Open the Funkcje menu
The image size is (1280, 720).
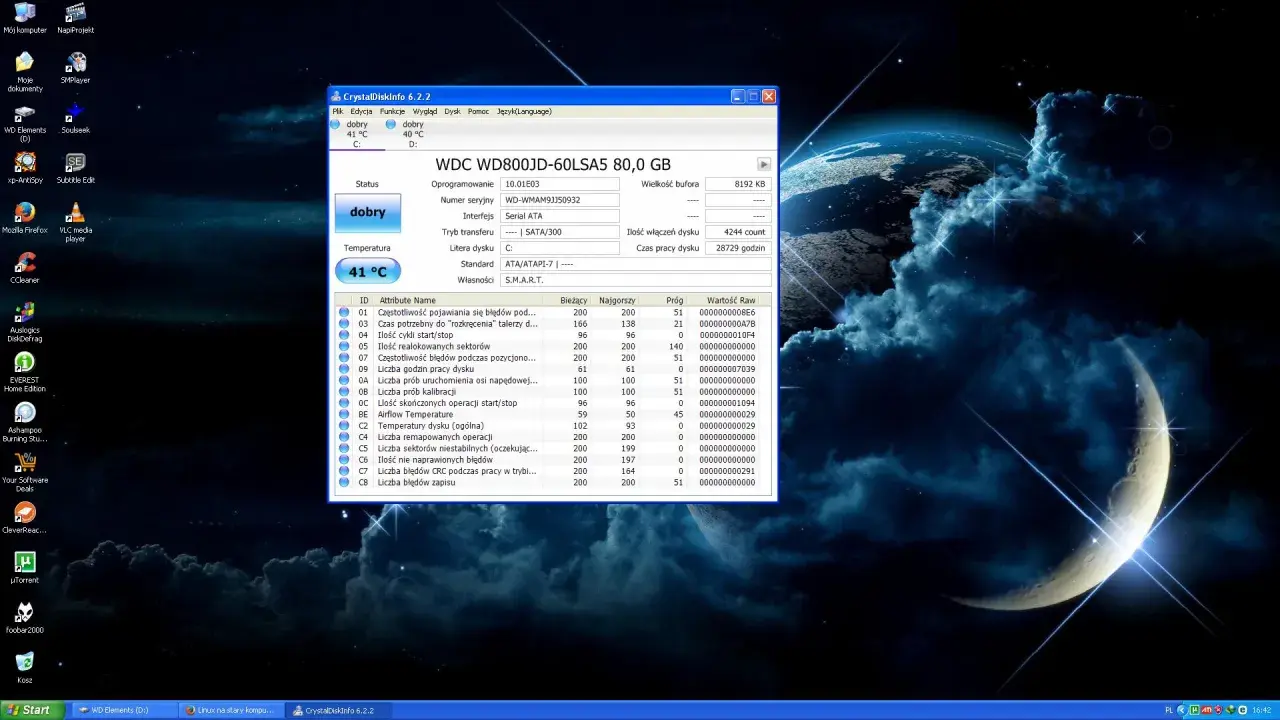click(392, 111)
